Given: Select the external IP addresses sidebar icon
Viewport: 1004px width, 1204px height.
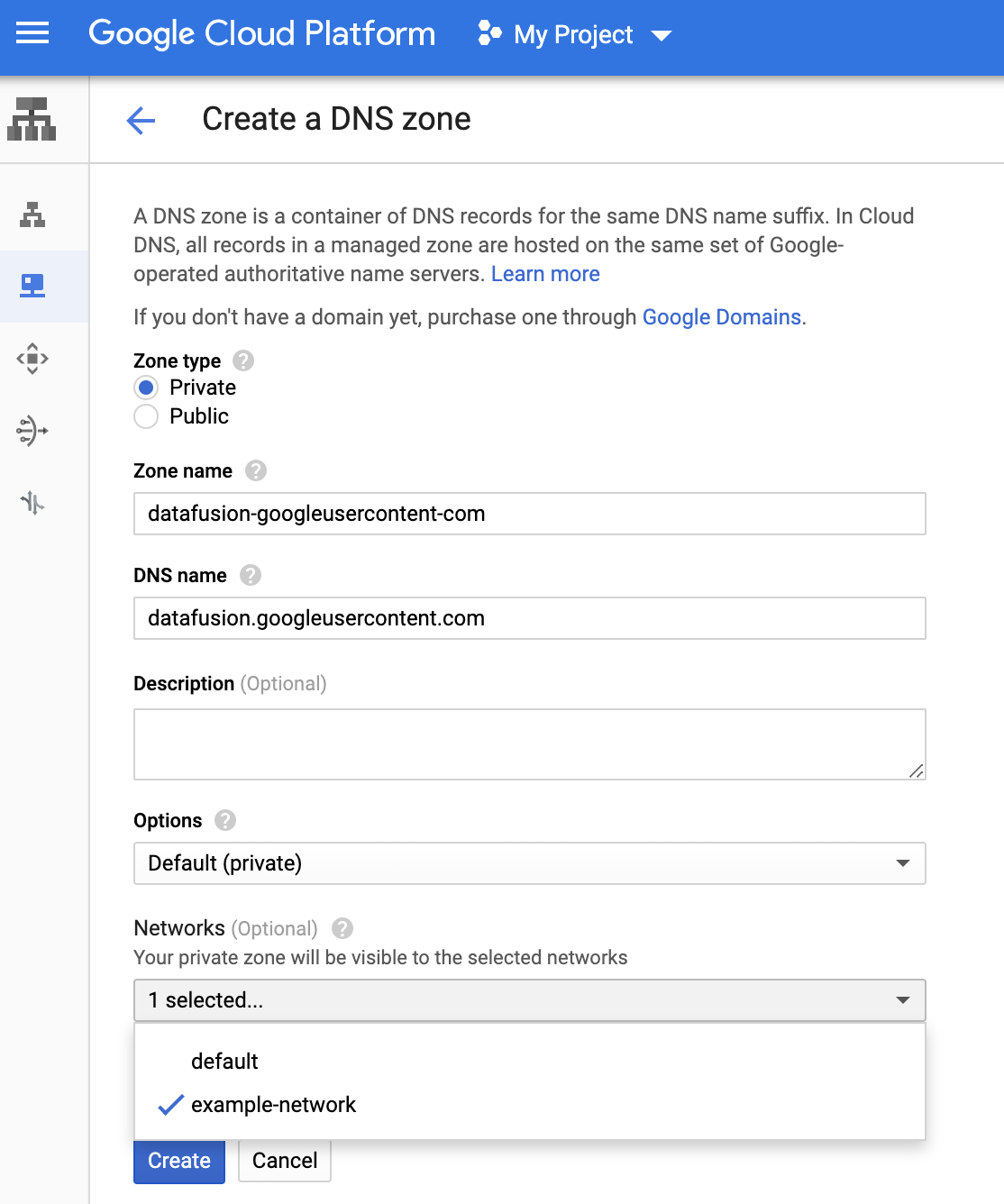Looking at the screenshot, I should [x=32, y=359].
